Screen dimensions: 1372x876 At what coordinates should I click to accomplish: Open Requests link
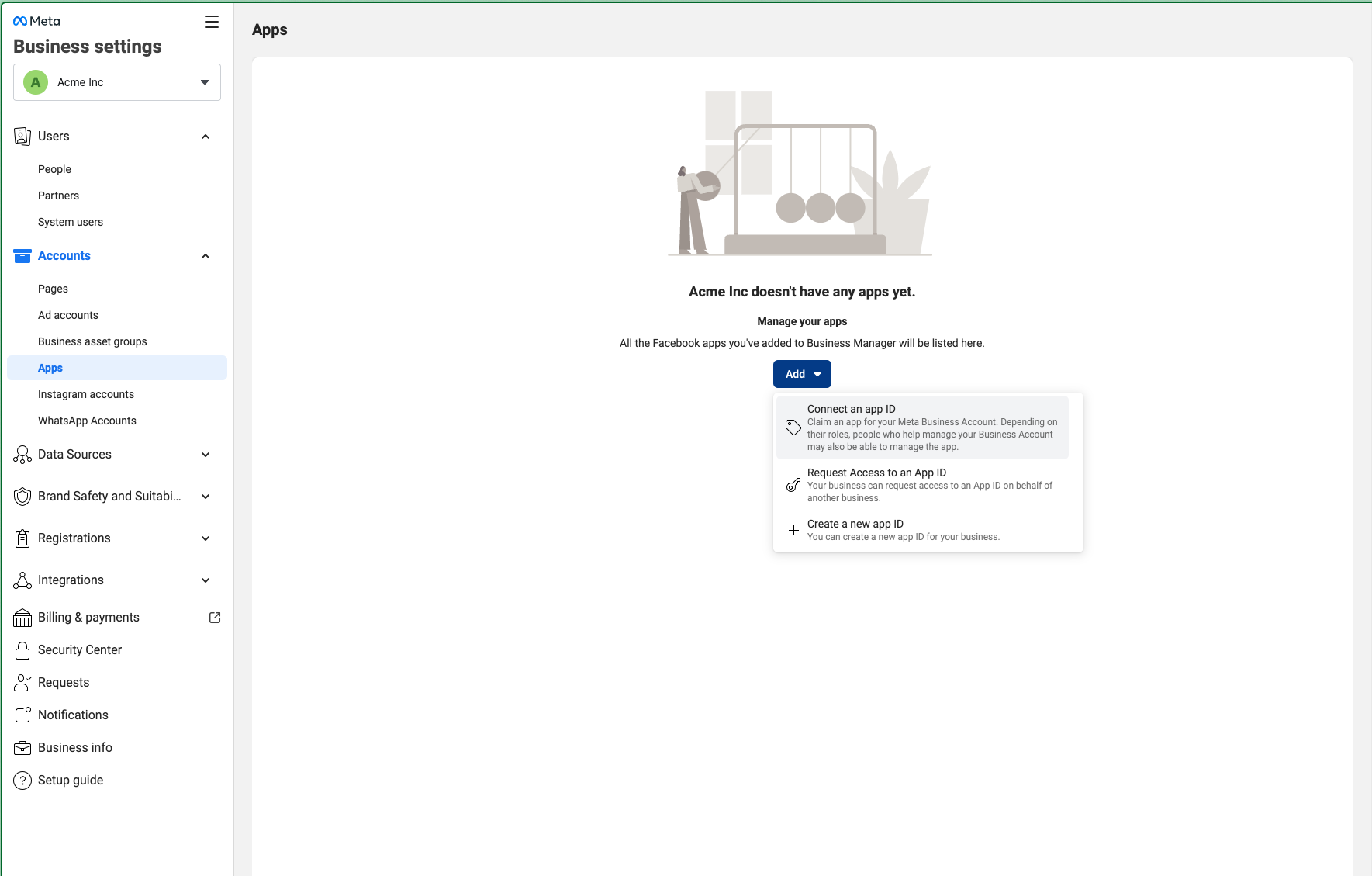[x=64, y=683]
